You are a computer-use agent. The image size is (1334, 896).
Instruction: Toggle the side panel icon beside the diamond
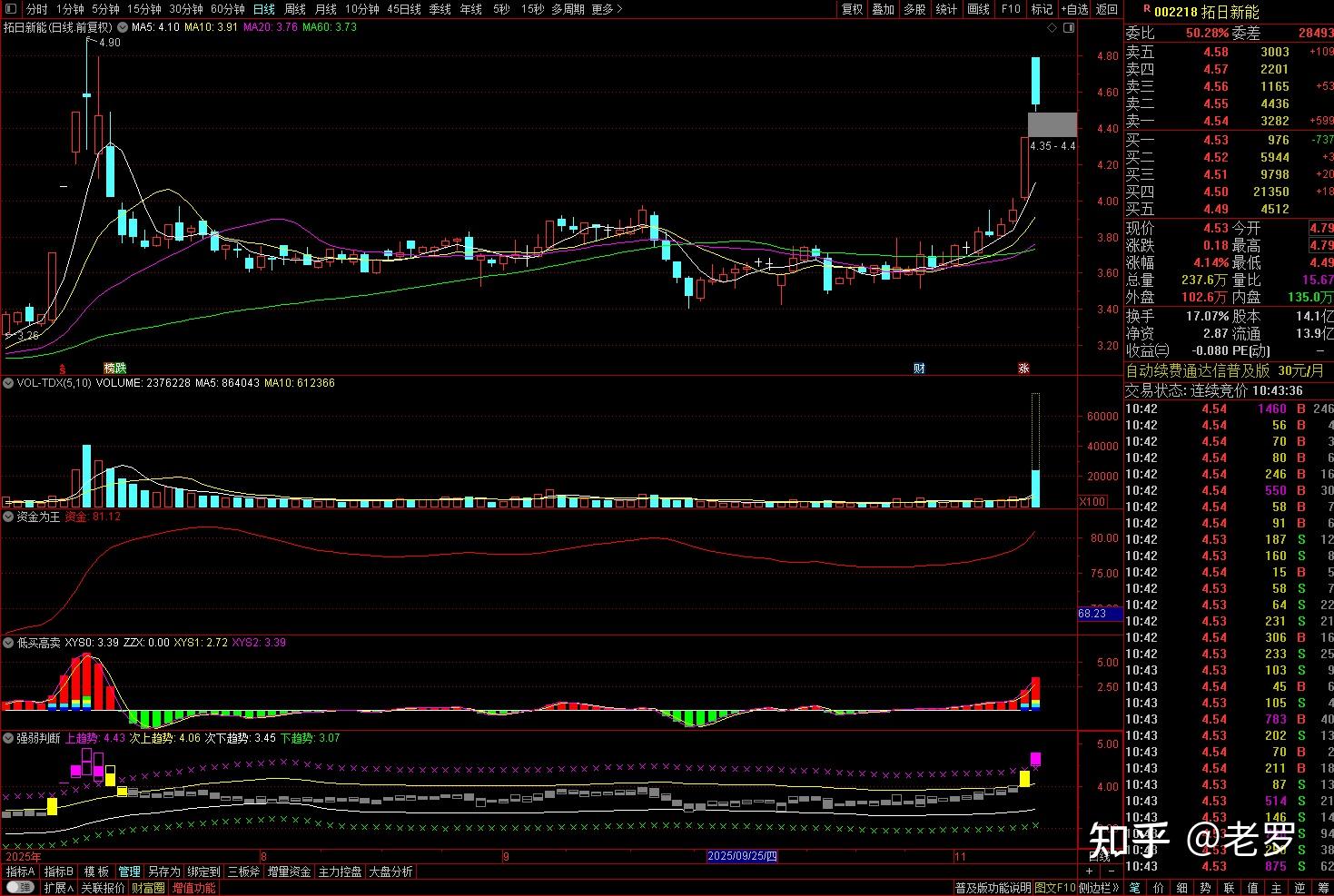point(1067,28)
